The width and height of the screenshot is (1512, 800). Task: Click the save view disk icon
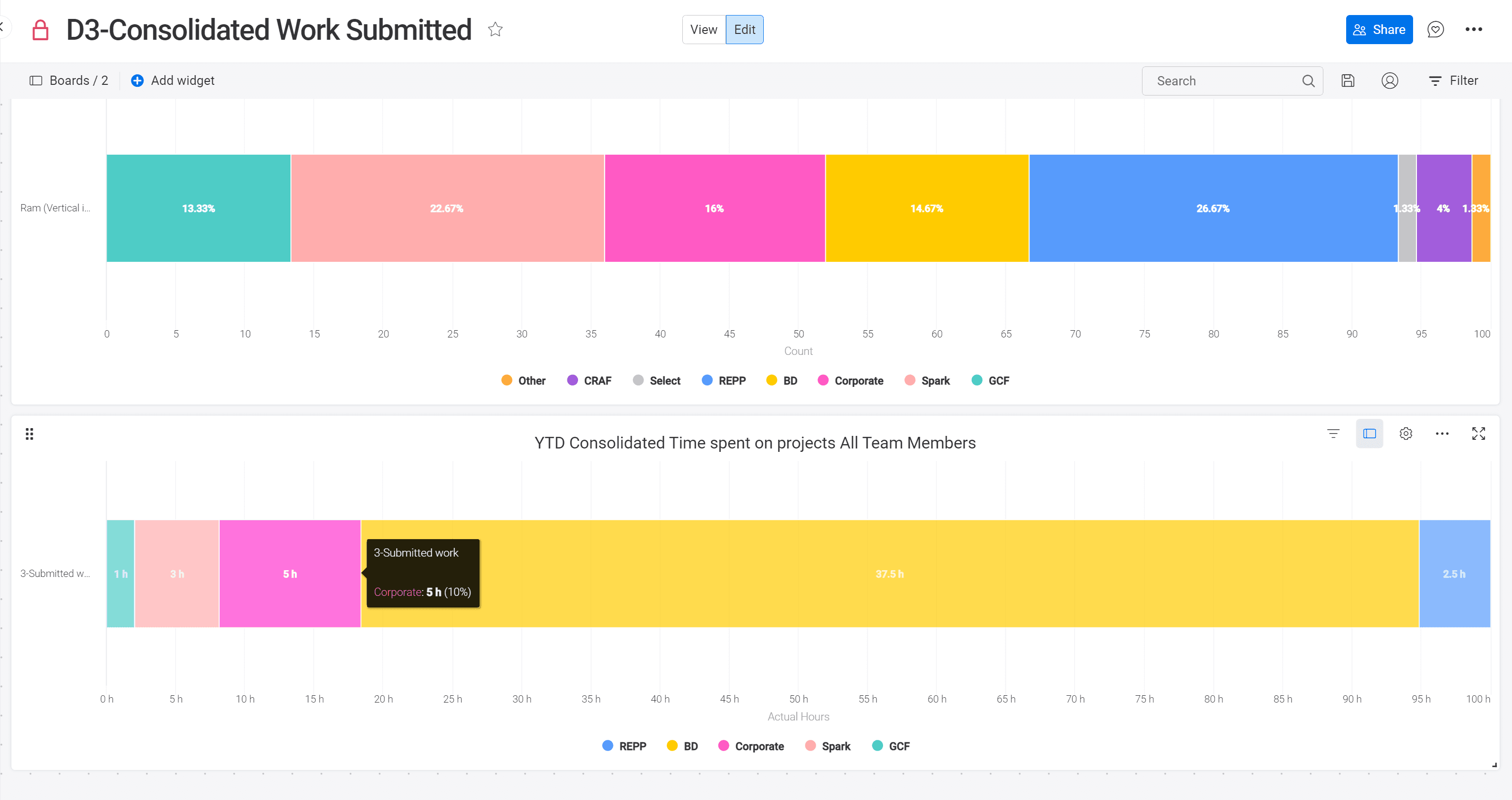point(1348,81)
